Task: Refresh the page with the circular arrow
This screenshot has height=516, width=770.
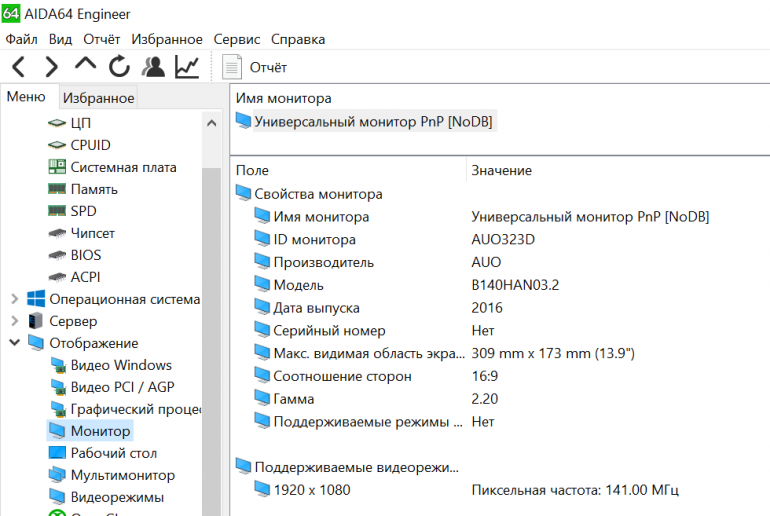Action: coord(119,67)
